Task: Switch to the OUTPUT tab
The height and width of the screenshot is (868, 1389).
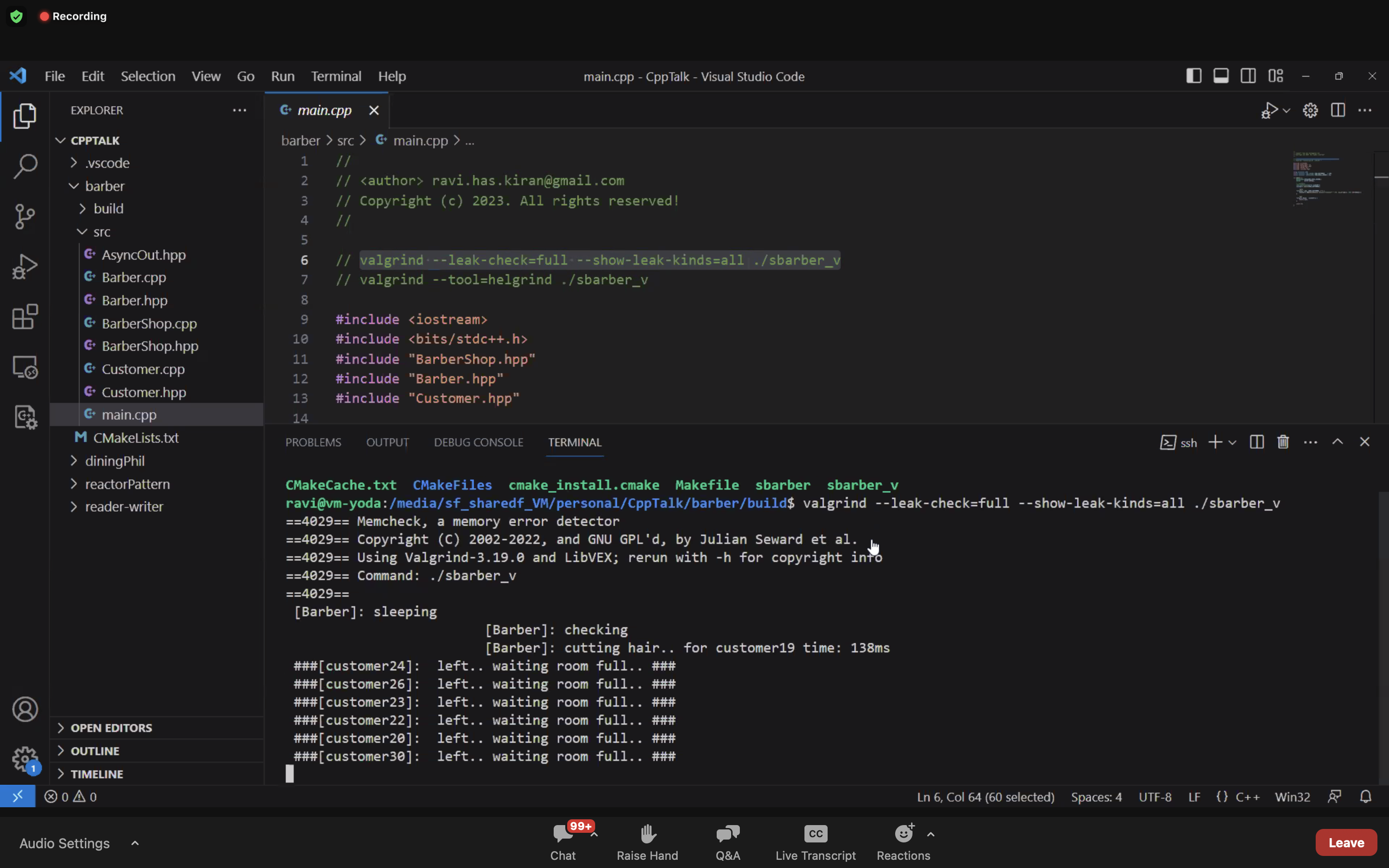Action: point(387,442)
